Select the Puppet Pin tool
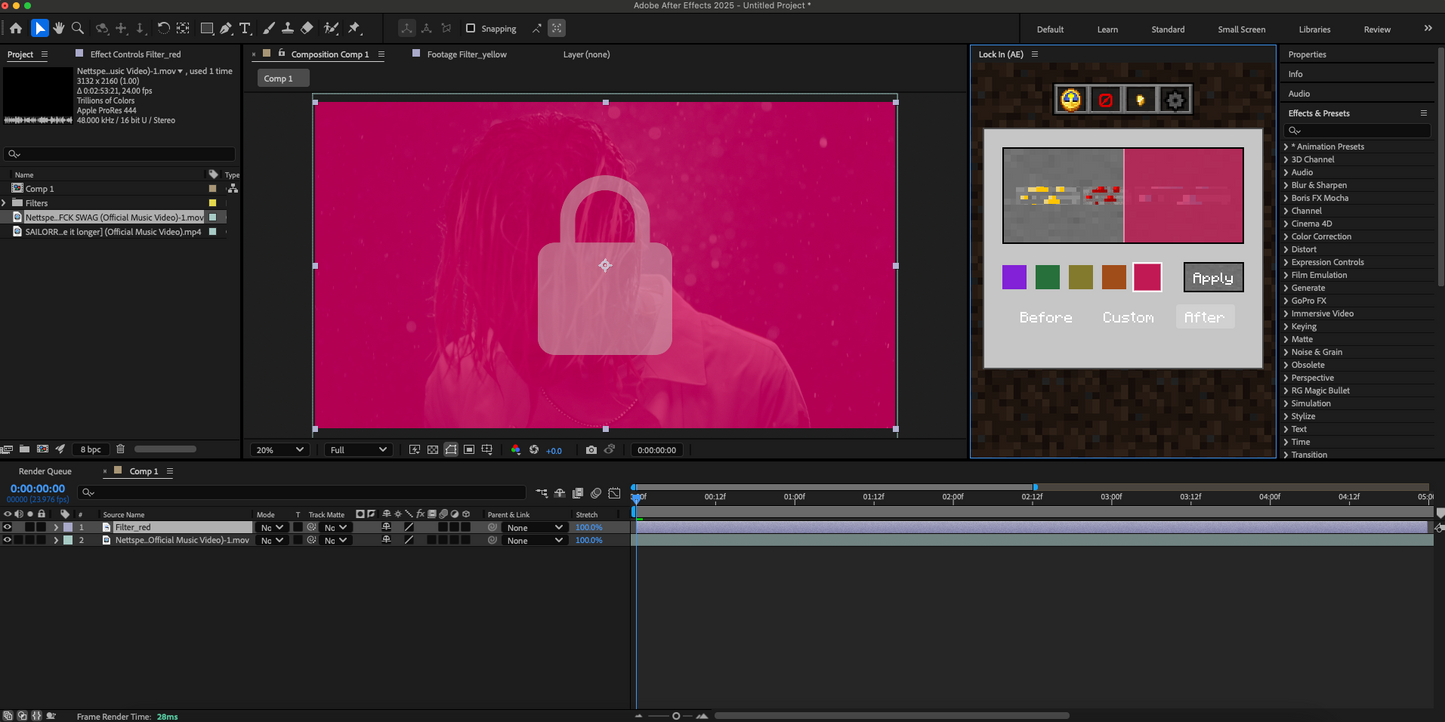Screen dimensions: 1445x722 coord(353,28)
